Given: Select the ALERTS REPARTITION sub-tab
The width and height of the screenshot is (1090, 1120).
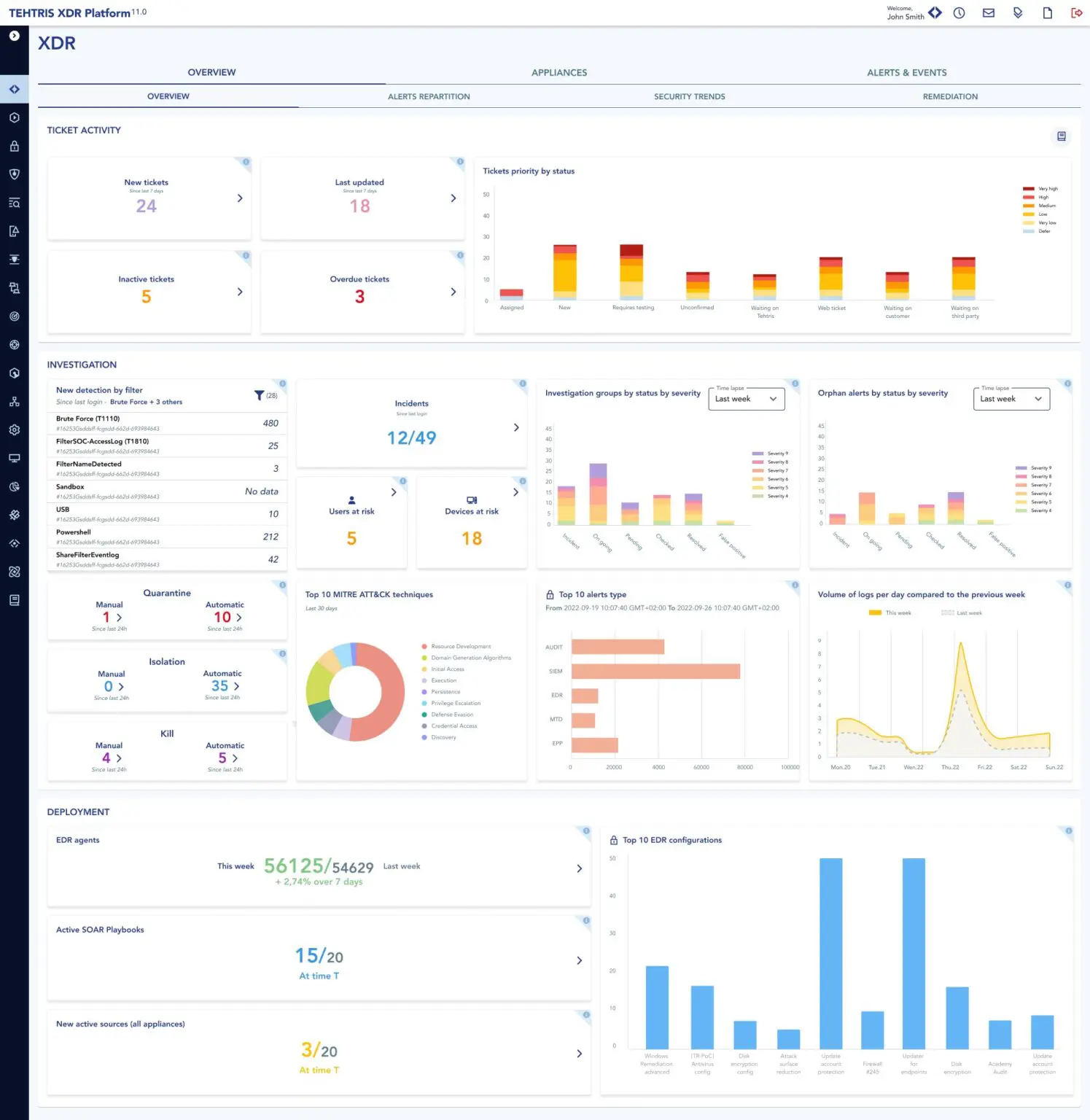Looking at the screenshot, I should click(x=429, y=97).
